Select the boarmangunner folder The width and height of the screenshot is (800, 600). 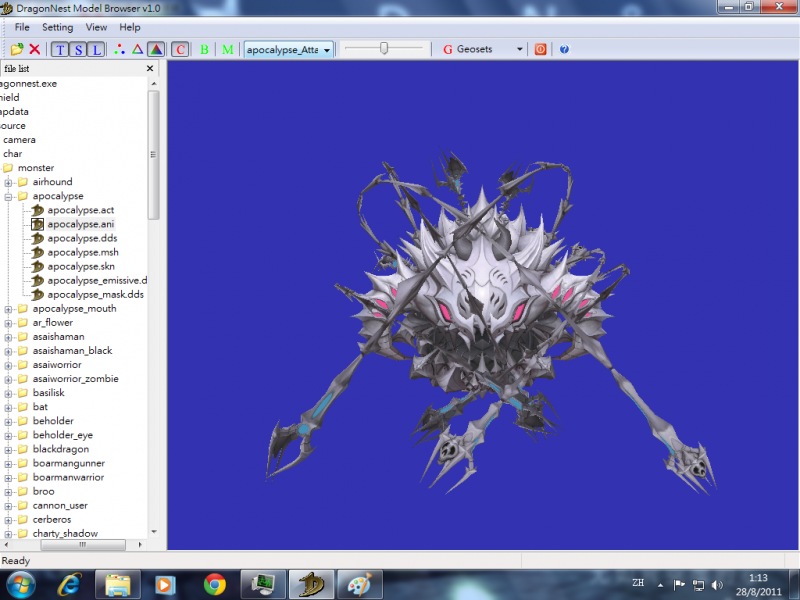[x=69, y=463]
